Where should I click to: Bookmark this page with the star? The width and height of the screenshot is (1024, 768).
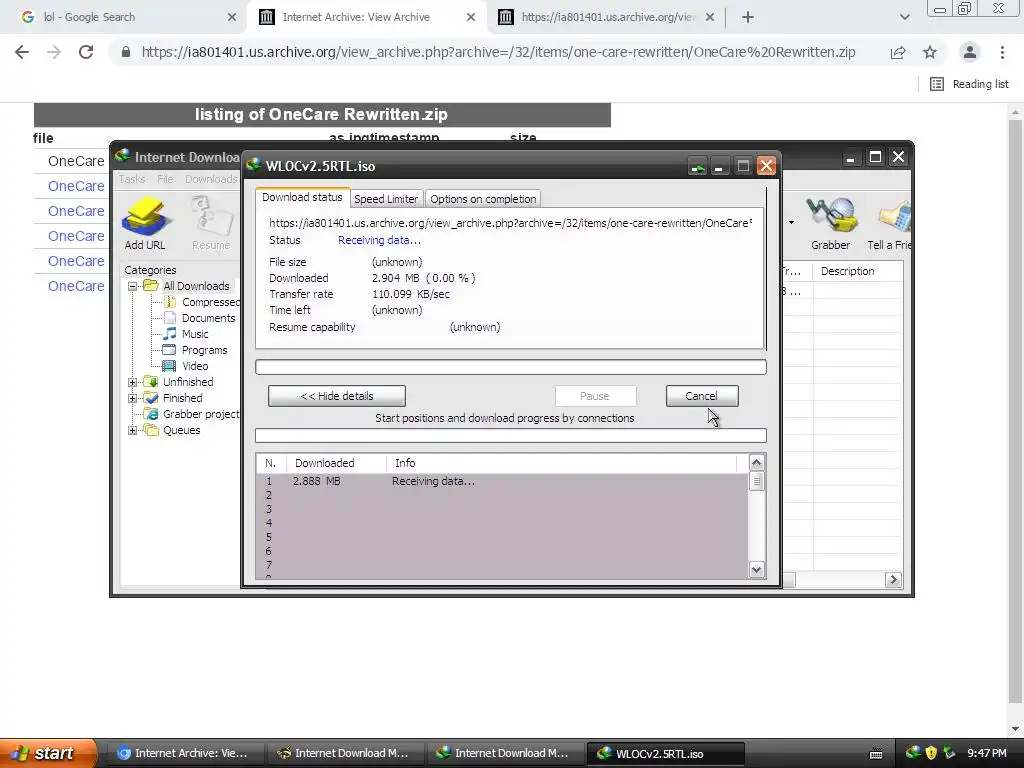click(x=930, y=52)
